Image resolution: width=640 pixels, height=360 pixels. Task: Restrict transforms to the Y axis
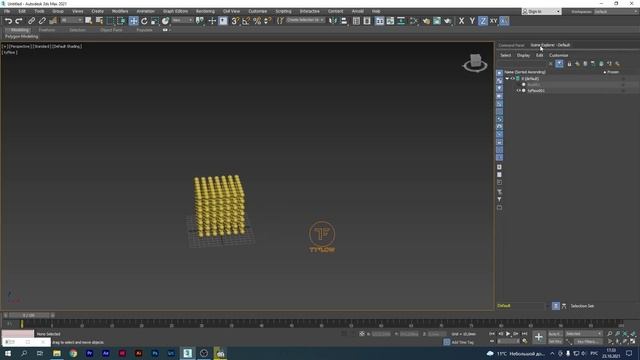click(472, 21)
